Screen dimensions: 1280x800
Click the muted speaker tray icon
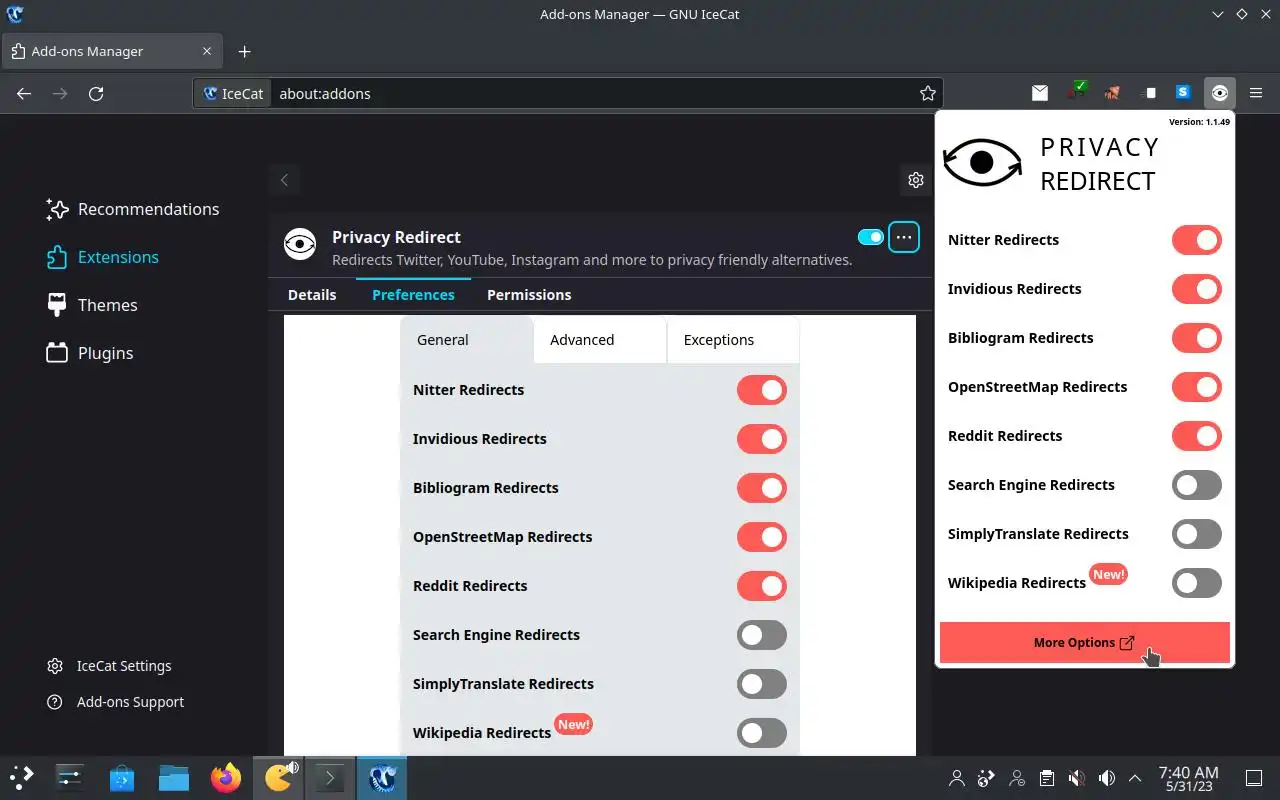[x=1077, y=778]
